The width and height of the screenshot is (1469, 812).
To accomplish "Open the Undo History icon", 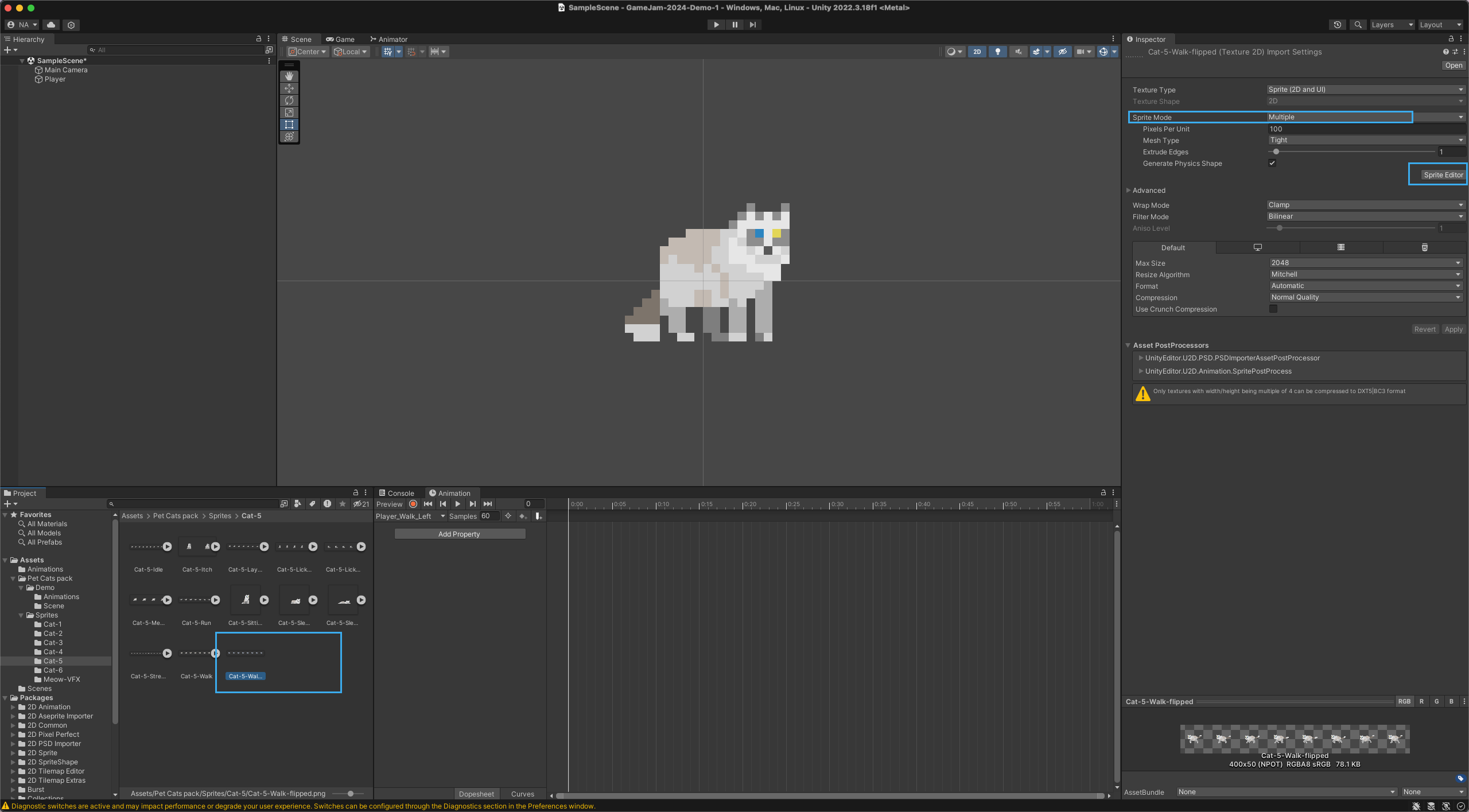I will 1337,25.
